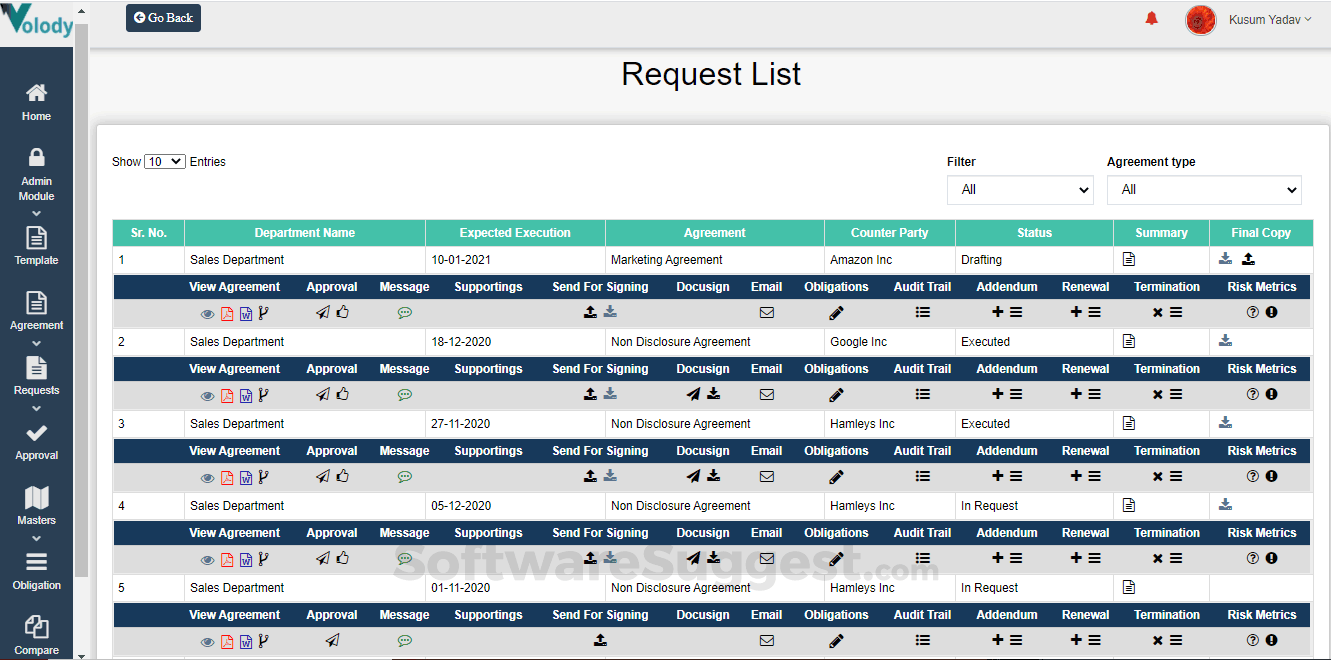Edit Obligations with the pencil icon, first row
This screenshot has width=1331, height=660.
click(836, 313)
